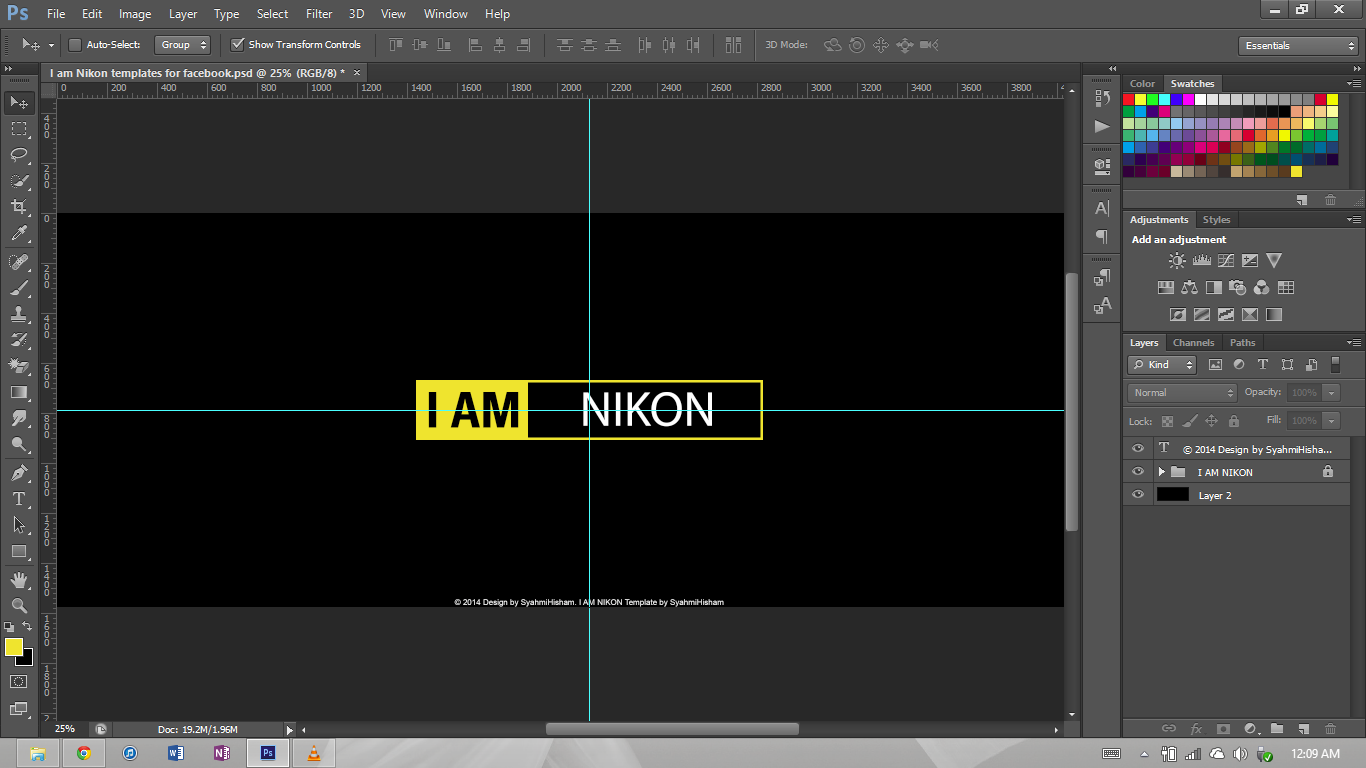This screenshot has width=1366, height=768.
Task: Select the Hand tool
Action: click(19, 579)
